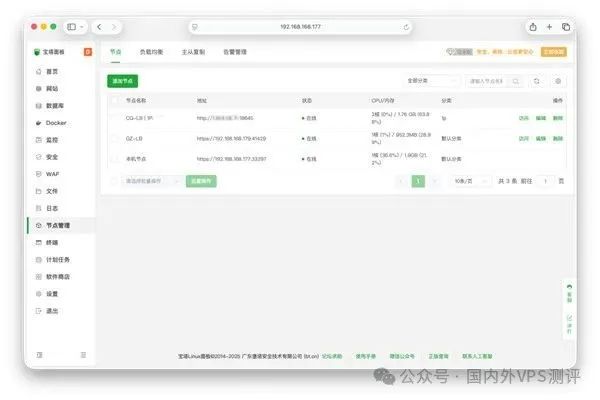The image size is (600, 400).
Task: Open the 请选择批量操作 batch operation dropdown
Action: [152, 181]
